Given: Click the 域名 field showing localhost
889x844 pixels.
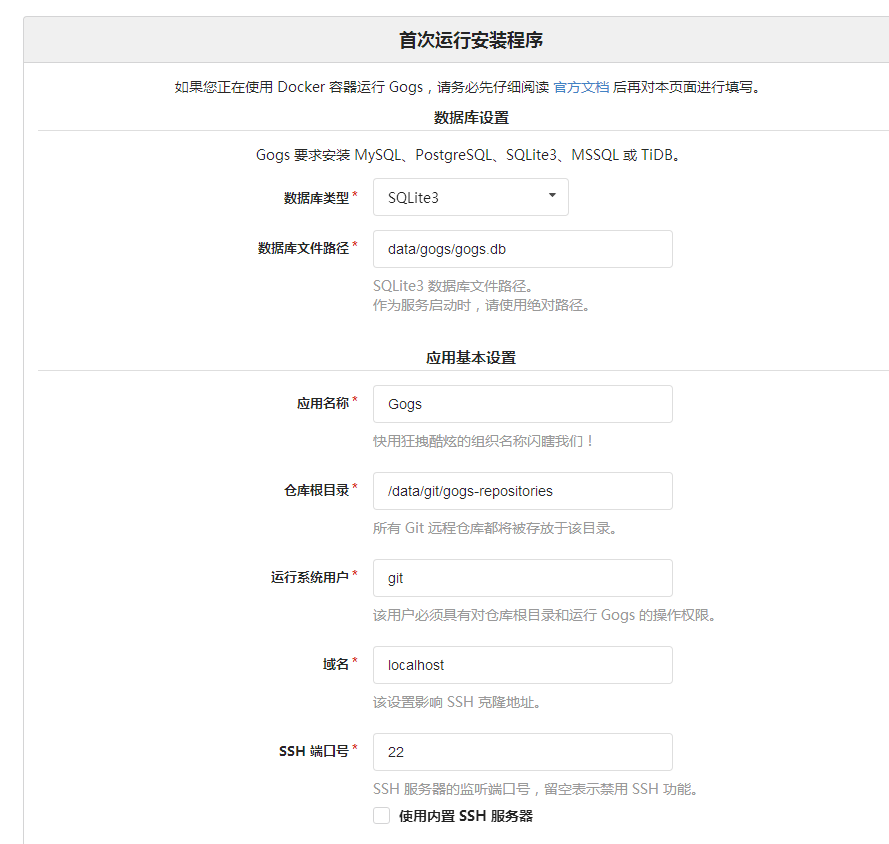Looking at the screenshot, I should (x=522, y=665).
